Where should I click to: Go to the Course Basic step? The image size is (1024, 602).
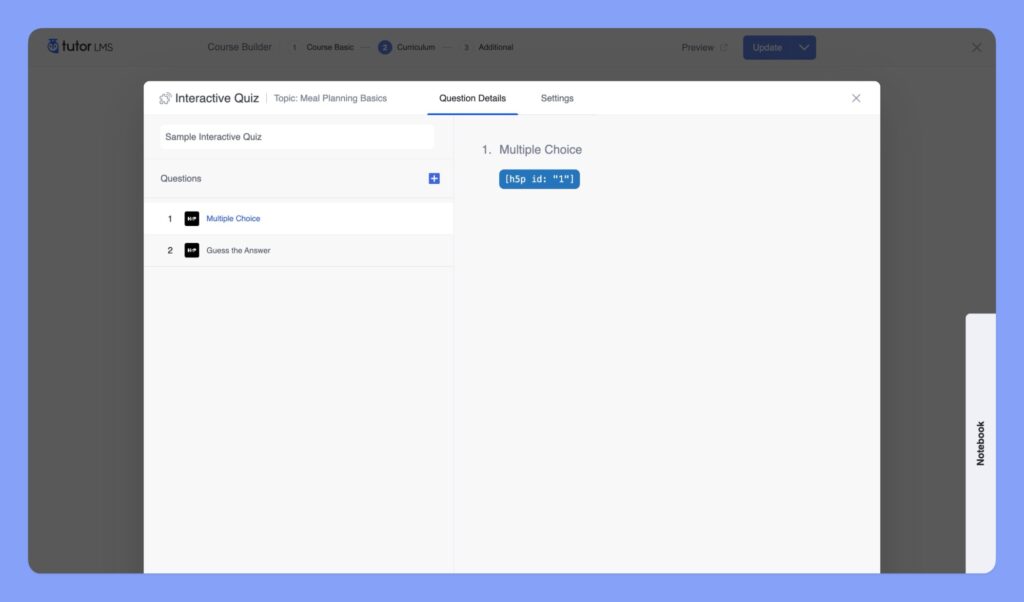(x=329, y=47)
